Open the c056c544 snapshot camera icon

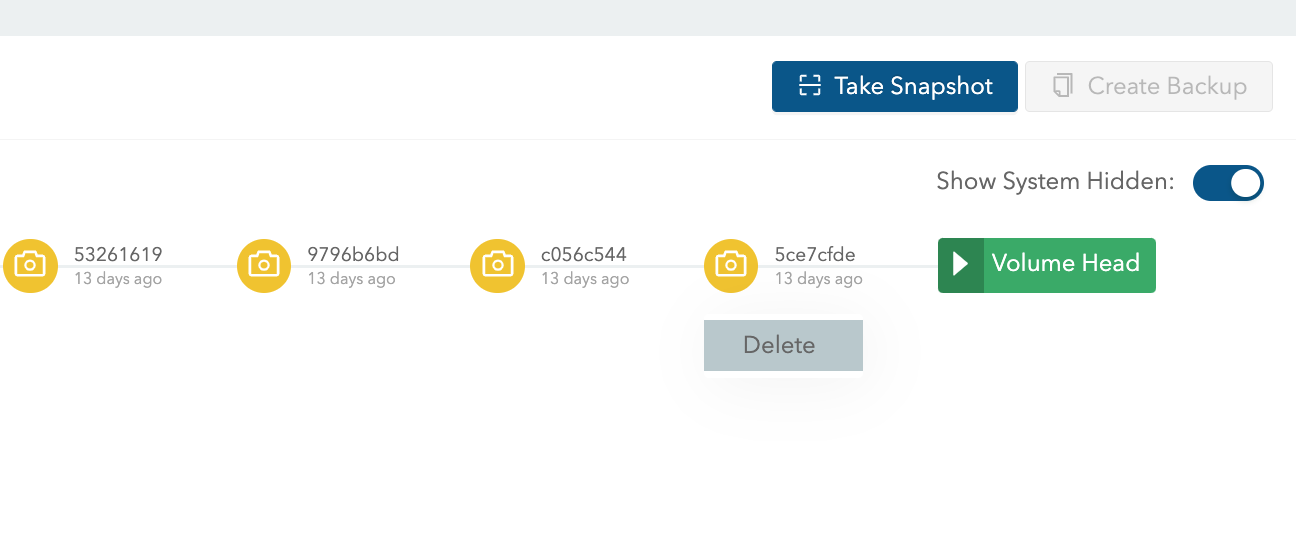click(498, 265)
